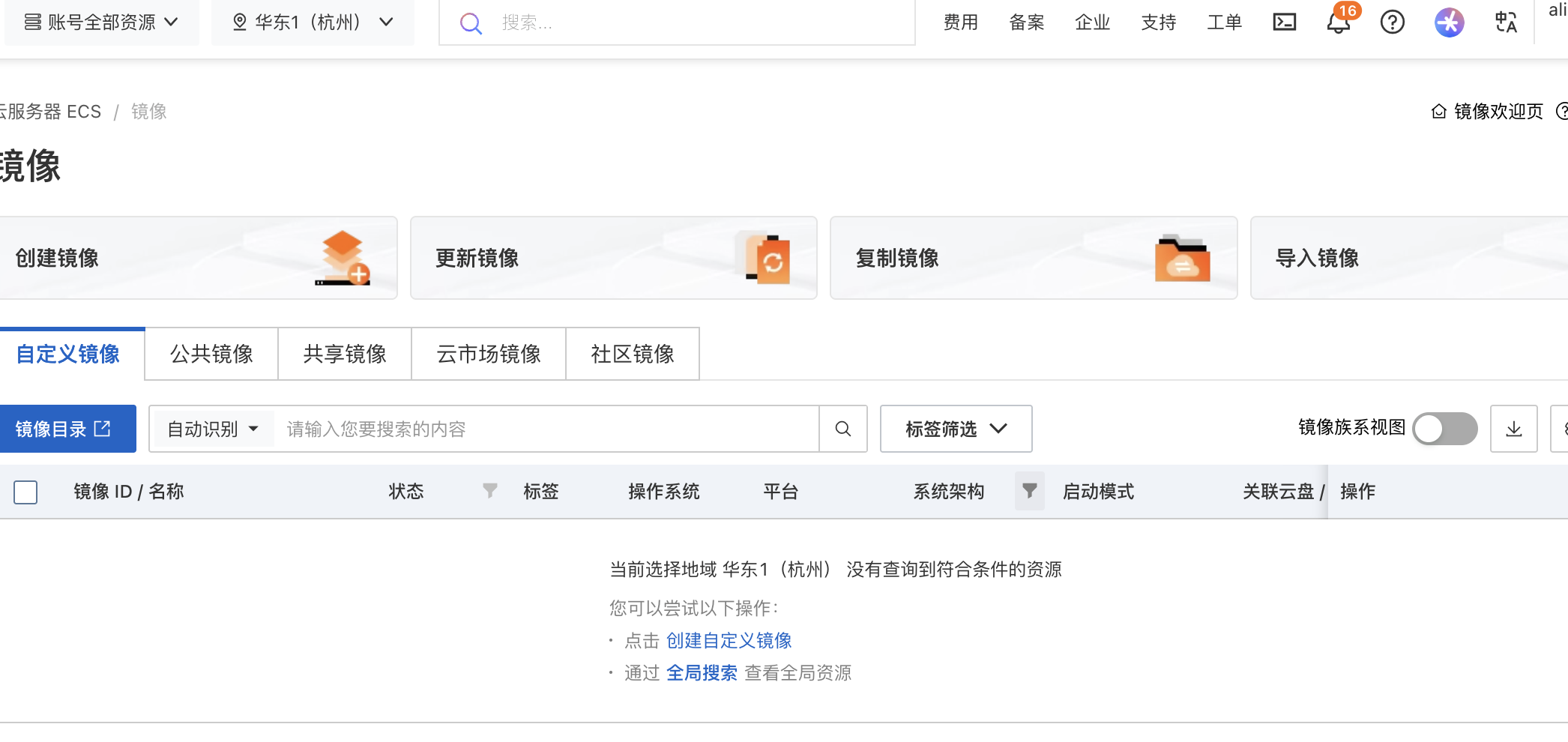Click the 系统架构 column filter icon
The image size is (1568, 742).
[1029, 491]
